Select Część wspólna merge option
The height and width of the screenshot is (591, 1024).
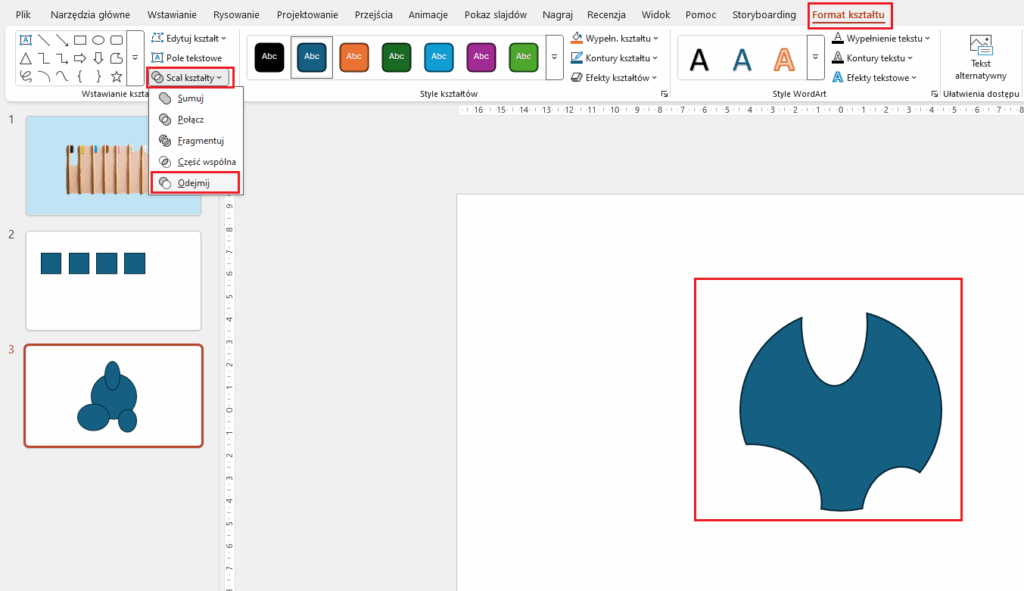point(205,162)
